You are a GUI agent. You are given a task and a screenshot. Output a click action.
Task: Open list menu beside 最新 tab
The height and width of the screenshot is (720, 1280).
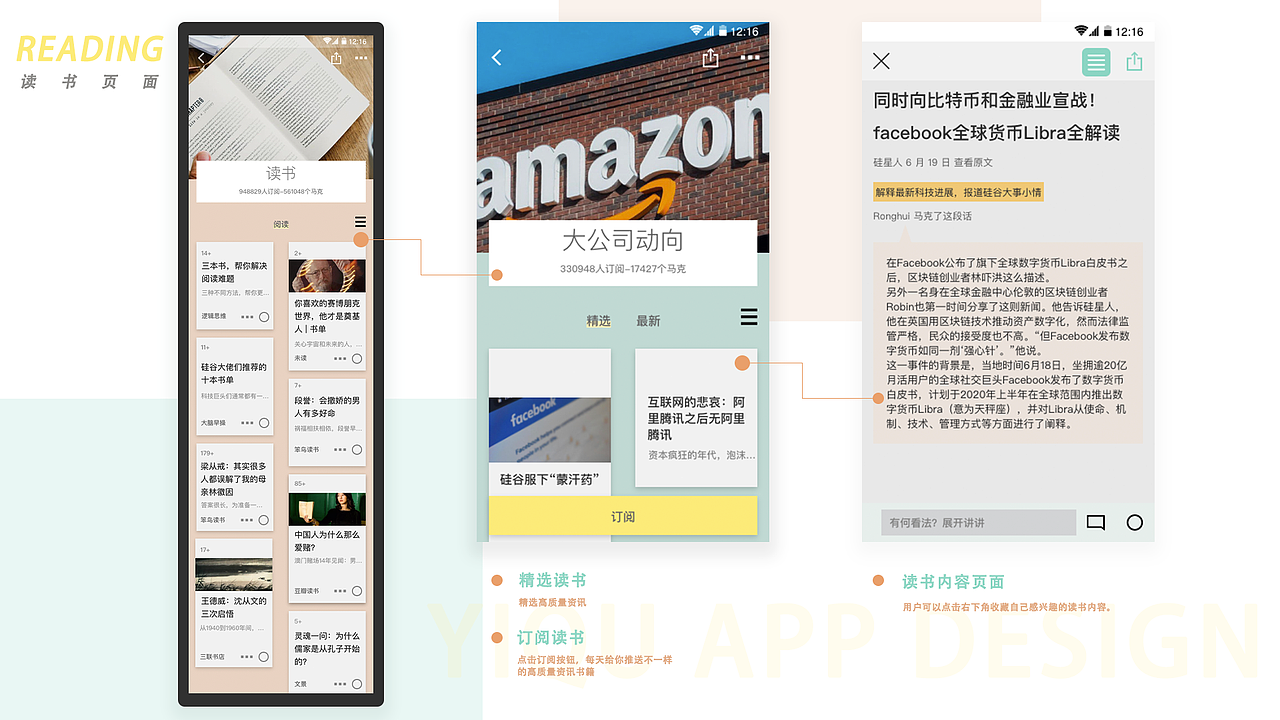(749, 317)
